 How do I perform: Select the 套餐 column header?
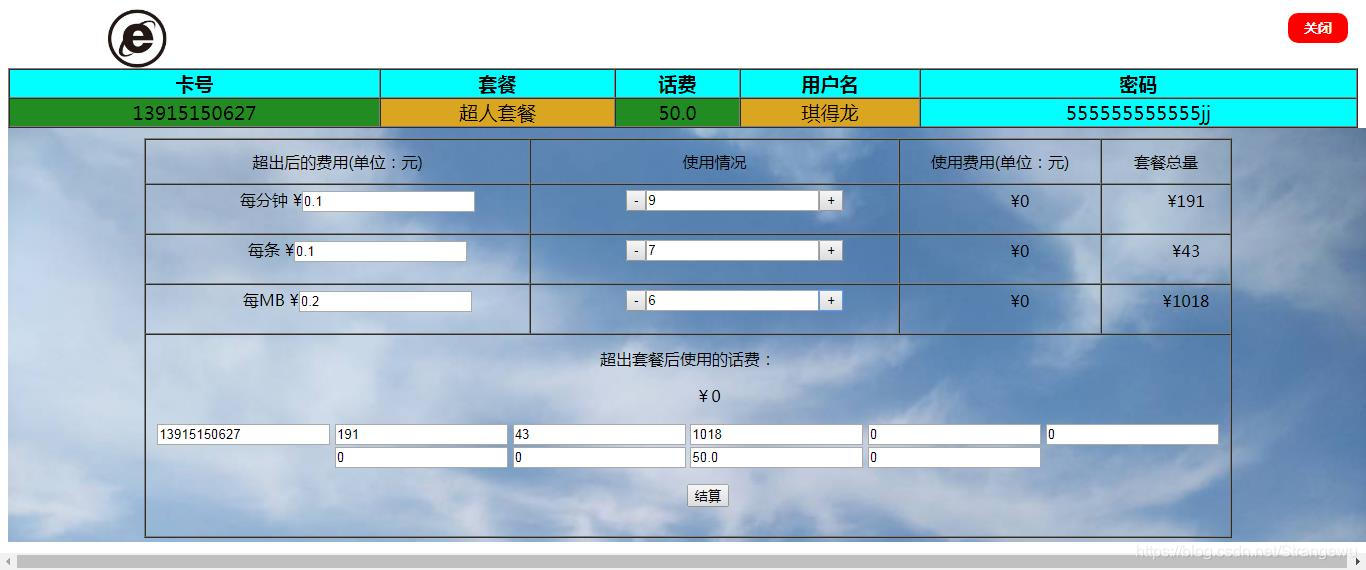click(x=497, y=85)
